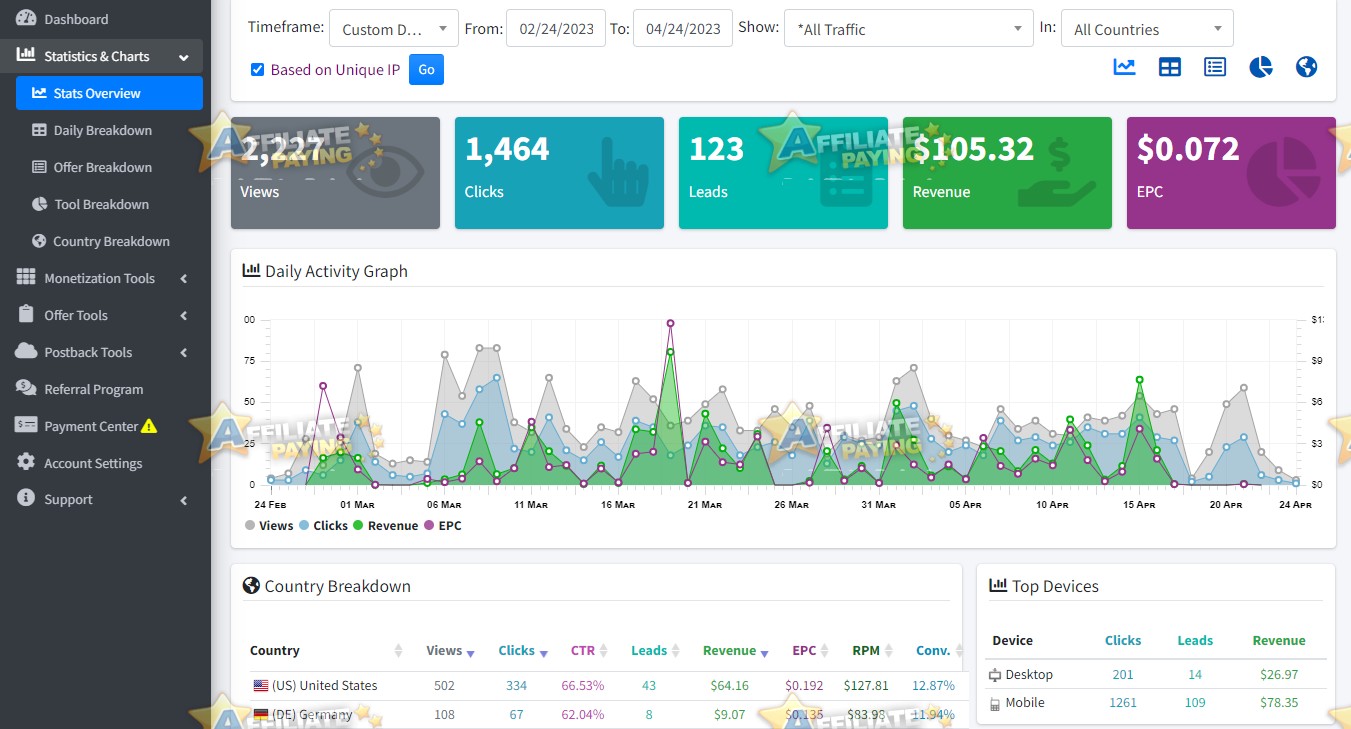Click the Payment Center warning icon
1351x729 pixels.
[149, 426]
